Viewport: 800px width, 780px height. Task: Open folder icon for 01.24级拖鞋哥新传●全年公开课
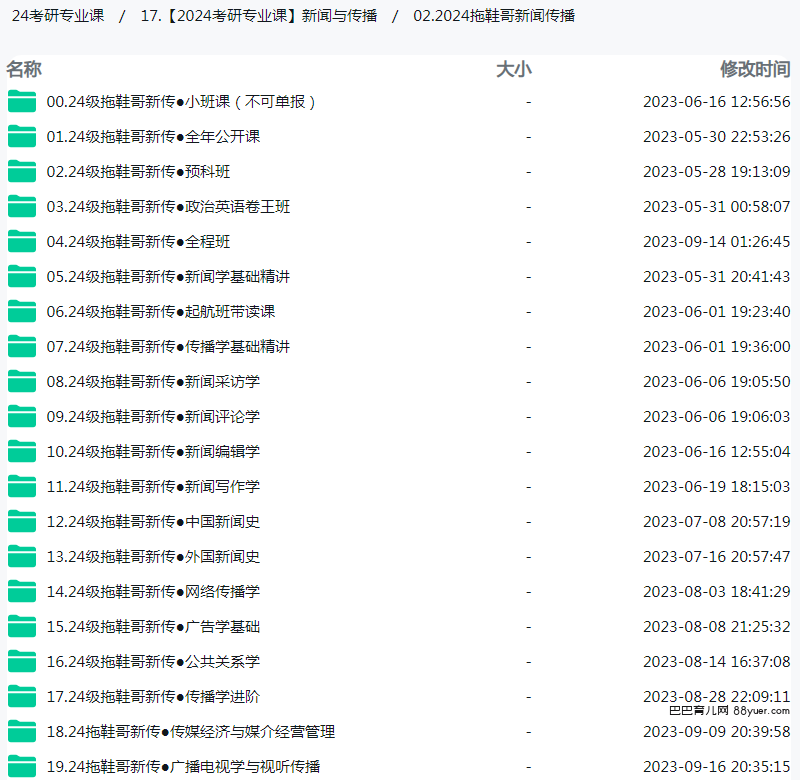[22, 136]
